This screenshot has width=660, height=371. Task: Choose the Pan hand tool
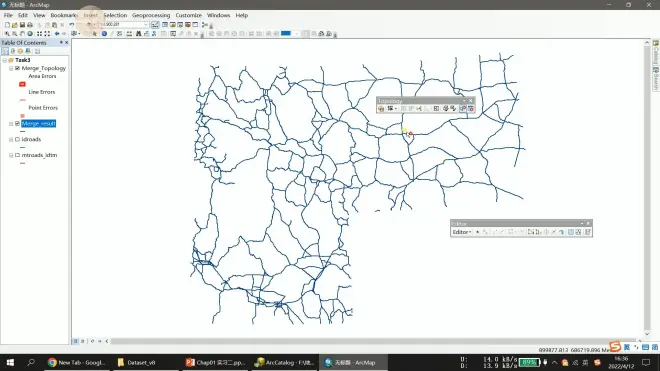click(x=22, y=34)
